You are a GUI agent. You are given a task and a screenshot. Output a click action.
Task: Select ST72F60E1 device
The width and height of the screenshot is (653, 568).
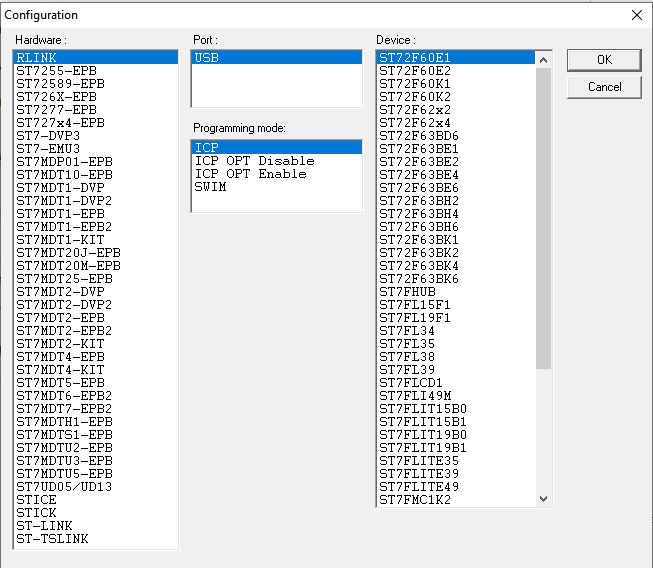coord(456,57)
